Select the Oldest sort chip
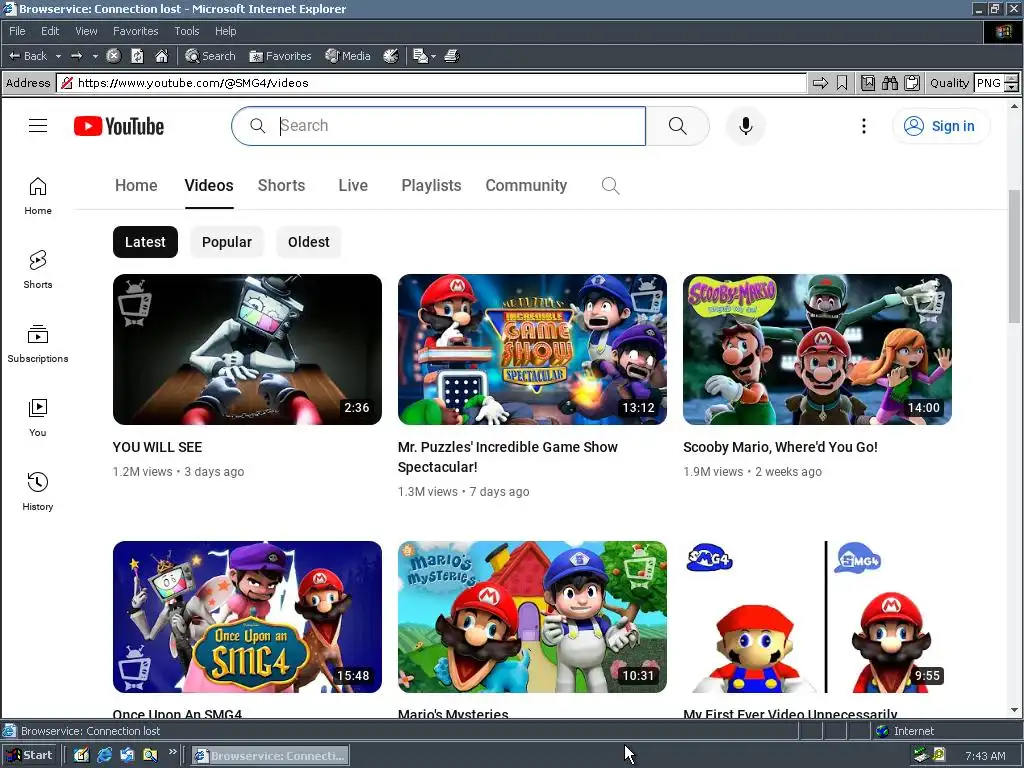 [x=309, y=242]
